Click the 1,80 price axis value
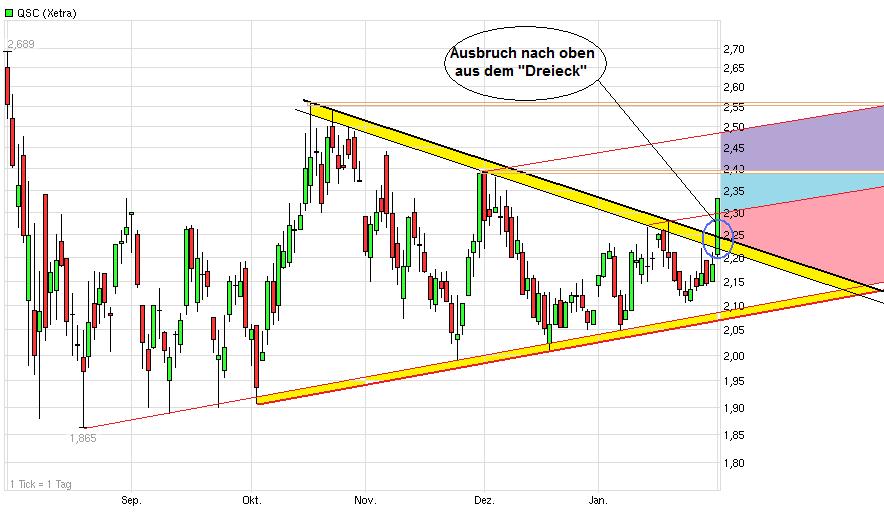The image size is (884, 514). (733, 463)
